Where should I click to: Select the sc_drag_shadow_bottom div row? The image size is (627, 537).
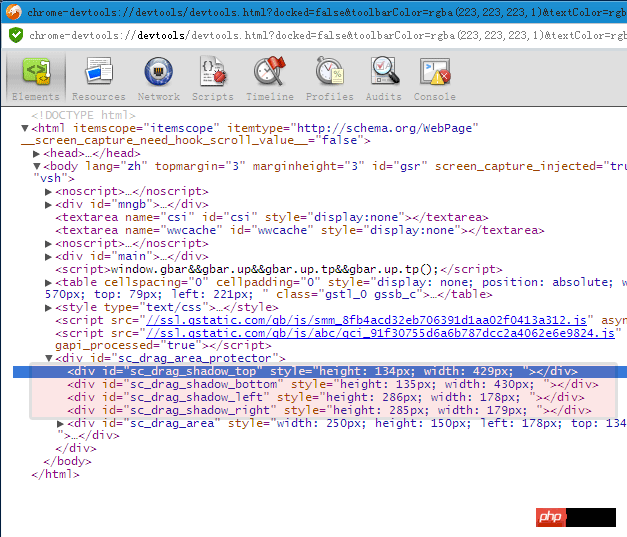[x=333, y=384]
